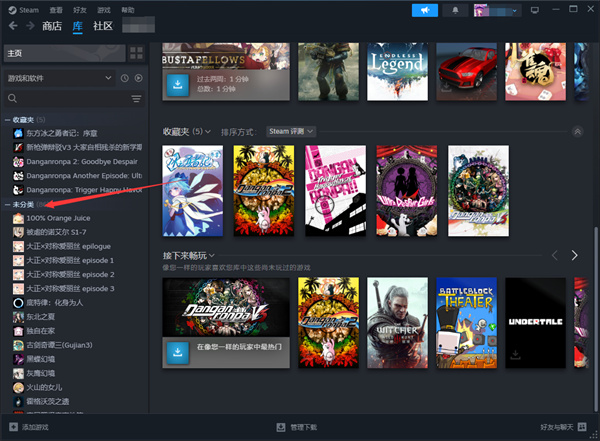Go forward with the right arrow
Screen dimensions: 600x441
(x=30, y=26)
